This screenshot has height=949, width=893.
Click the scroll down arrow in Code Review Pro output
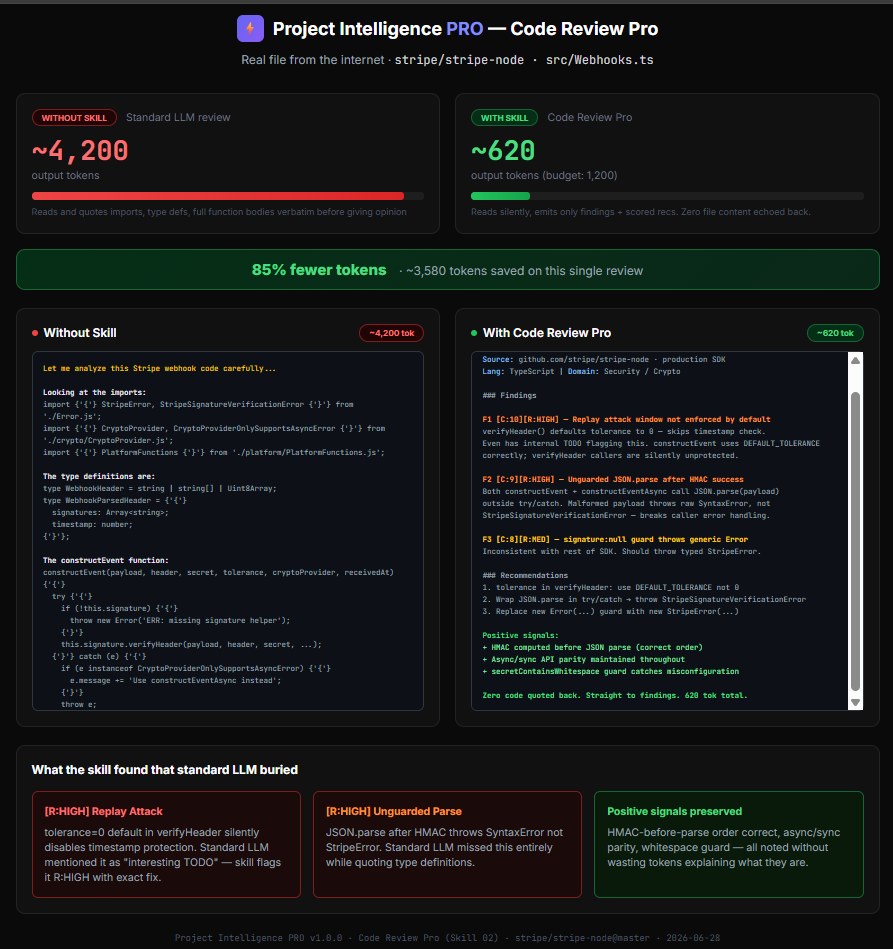[855, 703]
